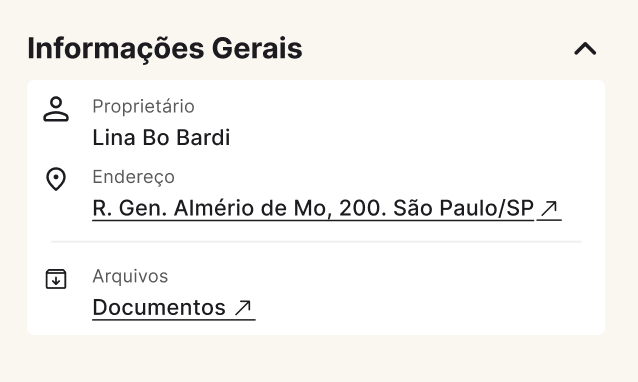Viewport: 638px width, 382px height.
Task: Collapse the Informações Gerais section chevron
Action: 585,49
